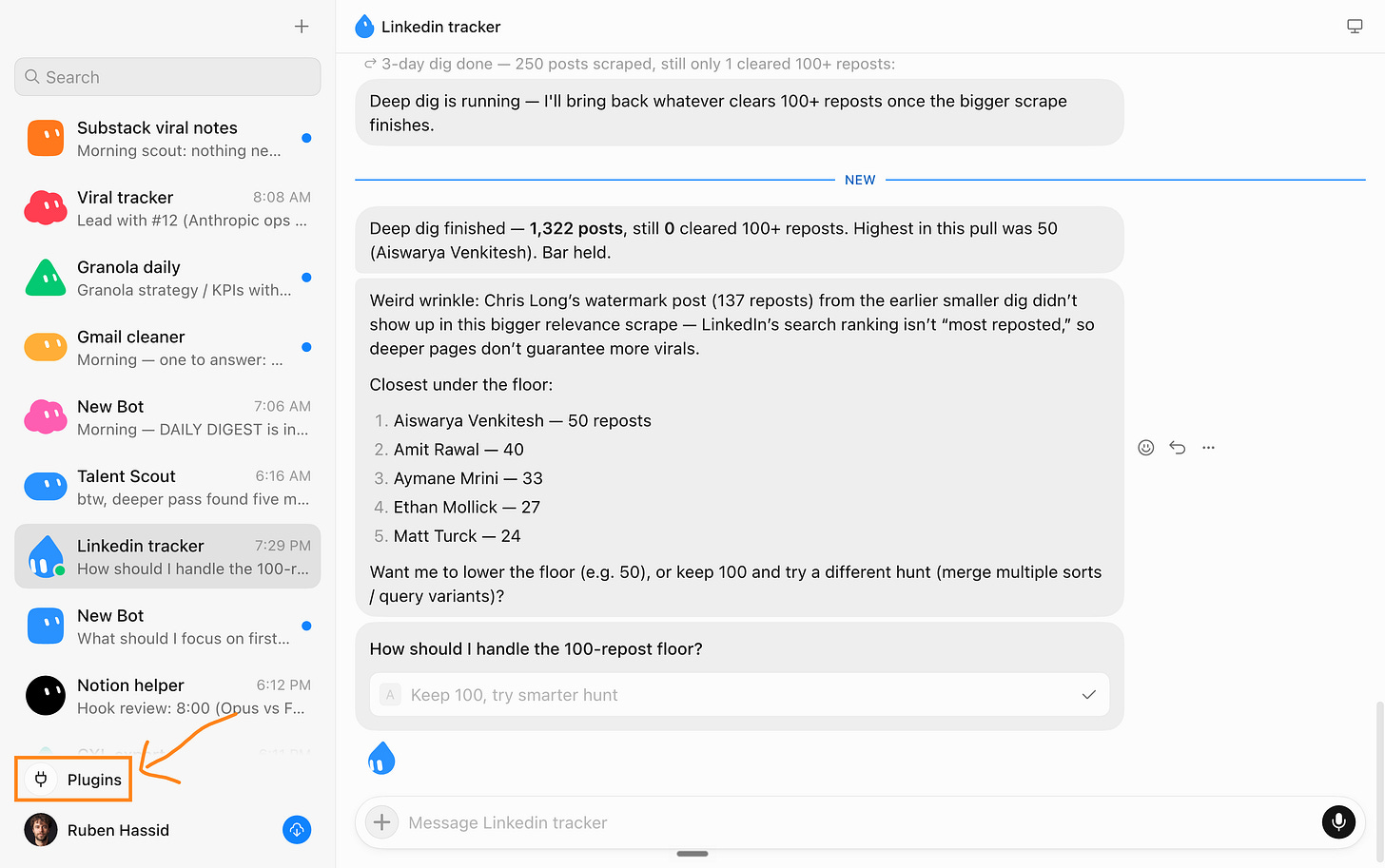Open Substack viral notes conversation
The image size is (1385, 868).
point(167,139)
